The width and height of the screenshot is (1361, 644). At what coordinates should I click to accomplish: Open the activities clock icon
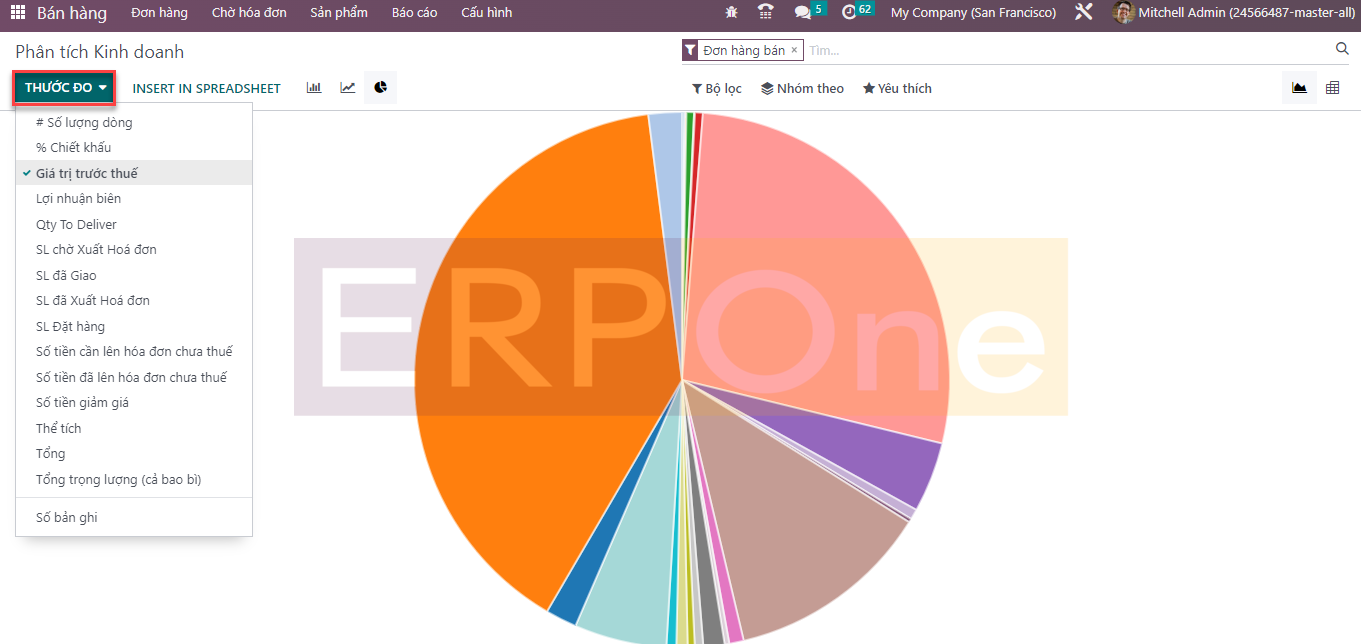click(849, 13)
